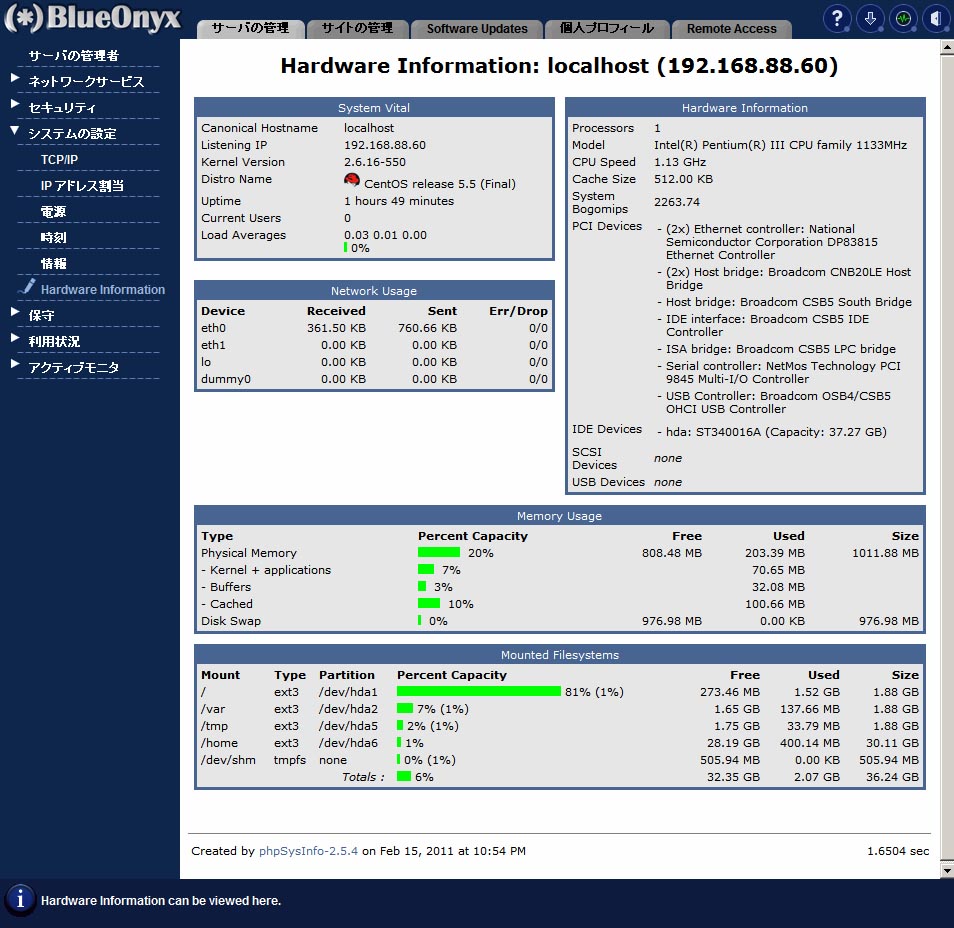Image resolution: width=954 pixels, height=928 pixels.
Task: Click the Listening IP value 192.168.88.60
Action: click(x=385, y=145)
